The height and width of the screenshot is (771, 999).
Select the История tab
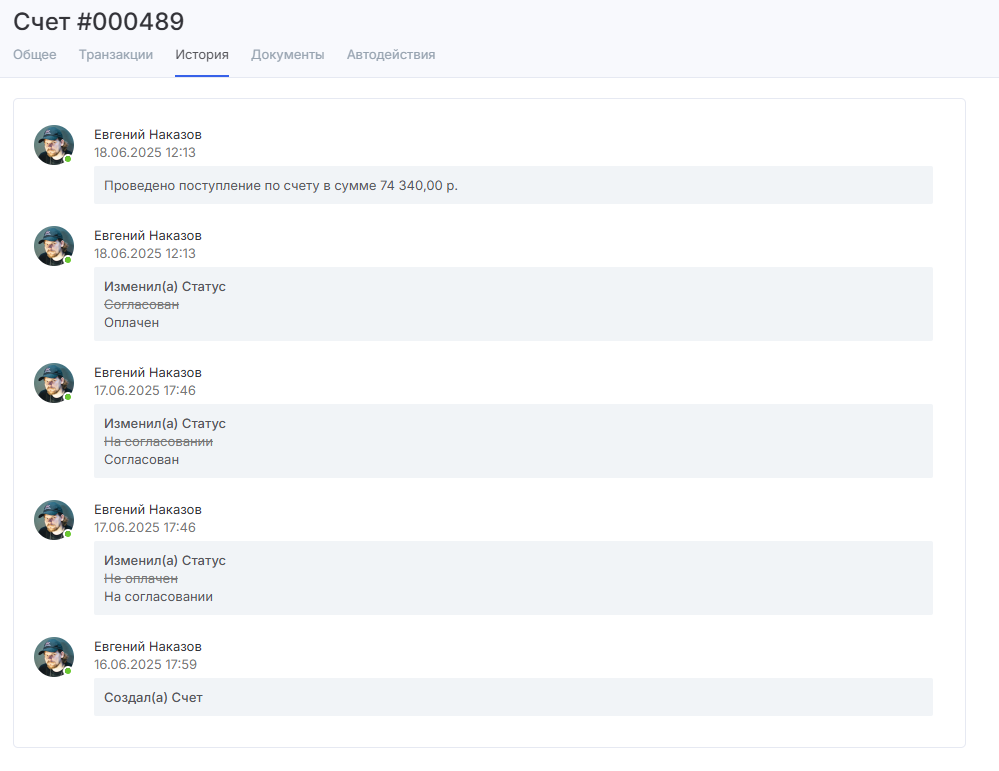click(202, 55)
